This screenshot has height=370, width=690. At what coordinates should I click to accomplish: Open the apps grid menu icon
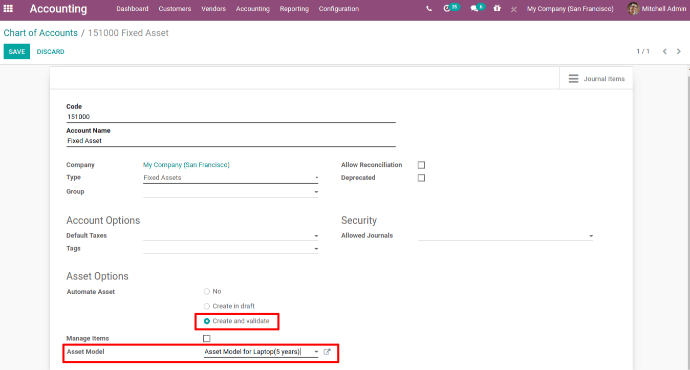coord(8,8)
